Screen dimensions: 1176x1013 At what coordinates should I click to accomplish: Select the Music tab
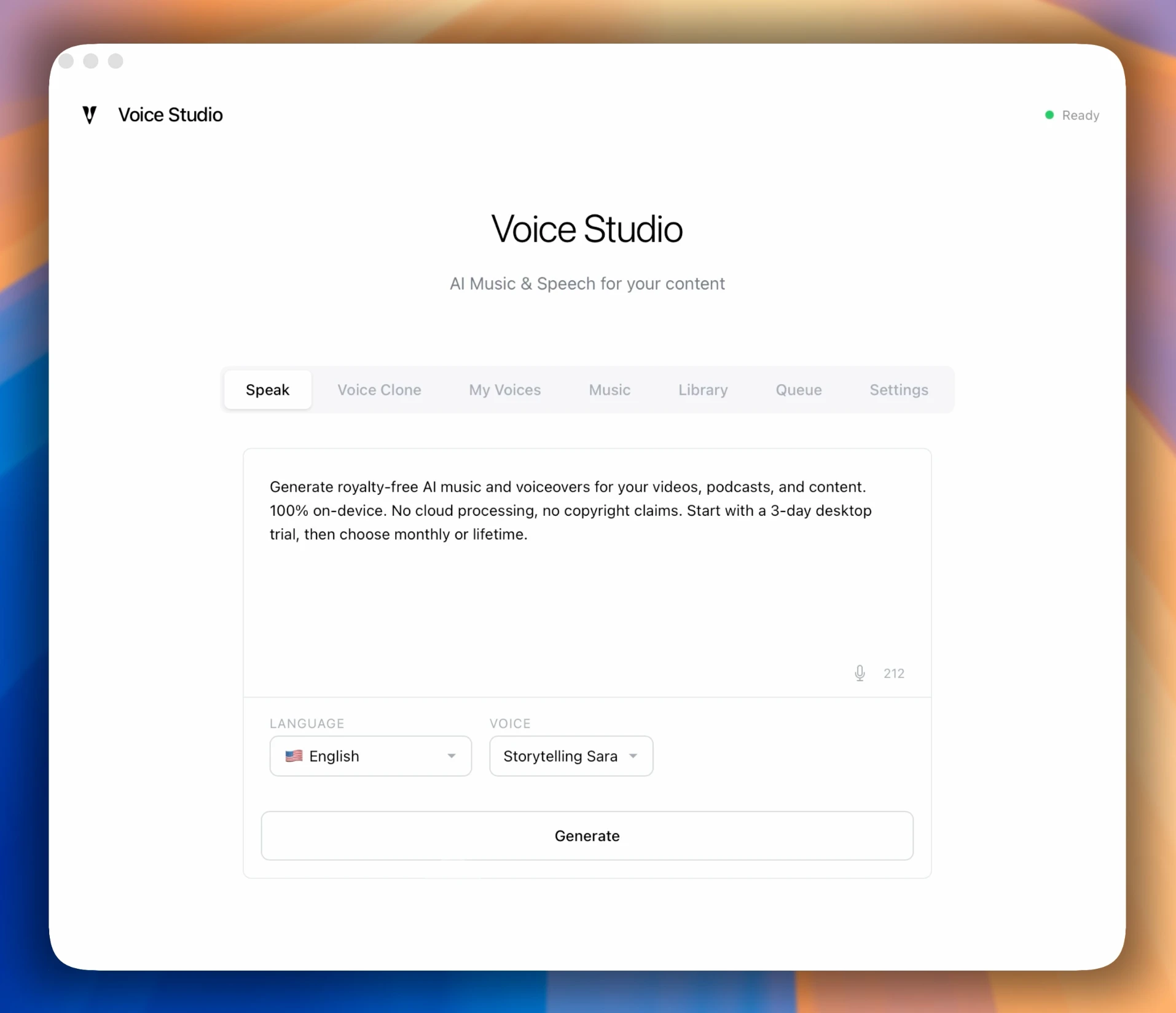609,390
